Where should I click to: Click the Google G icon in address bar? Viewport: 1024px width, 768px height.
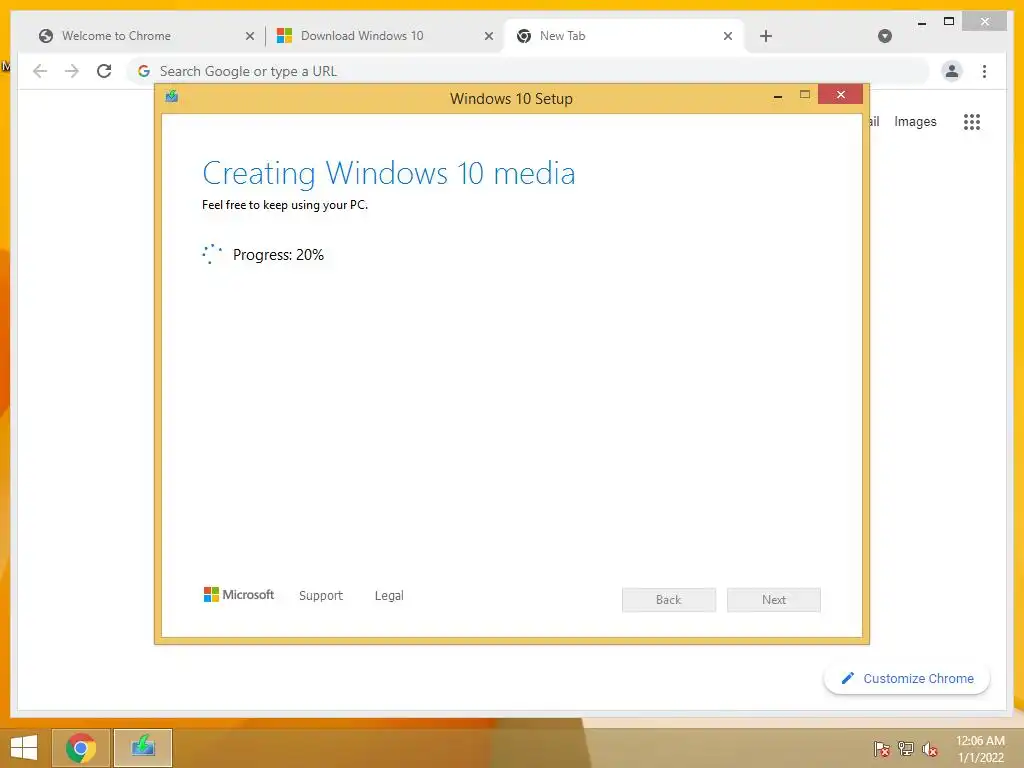click(x=144, y=71)
